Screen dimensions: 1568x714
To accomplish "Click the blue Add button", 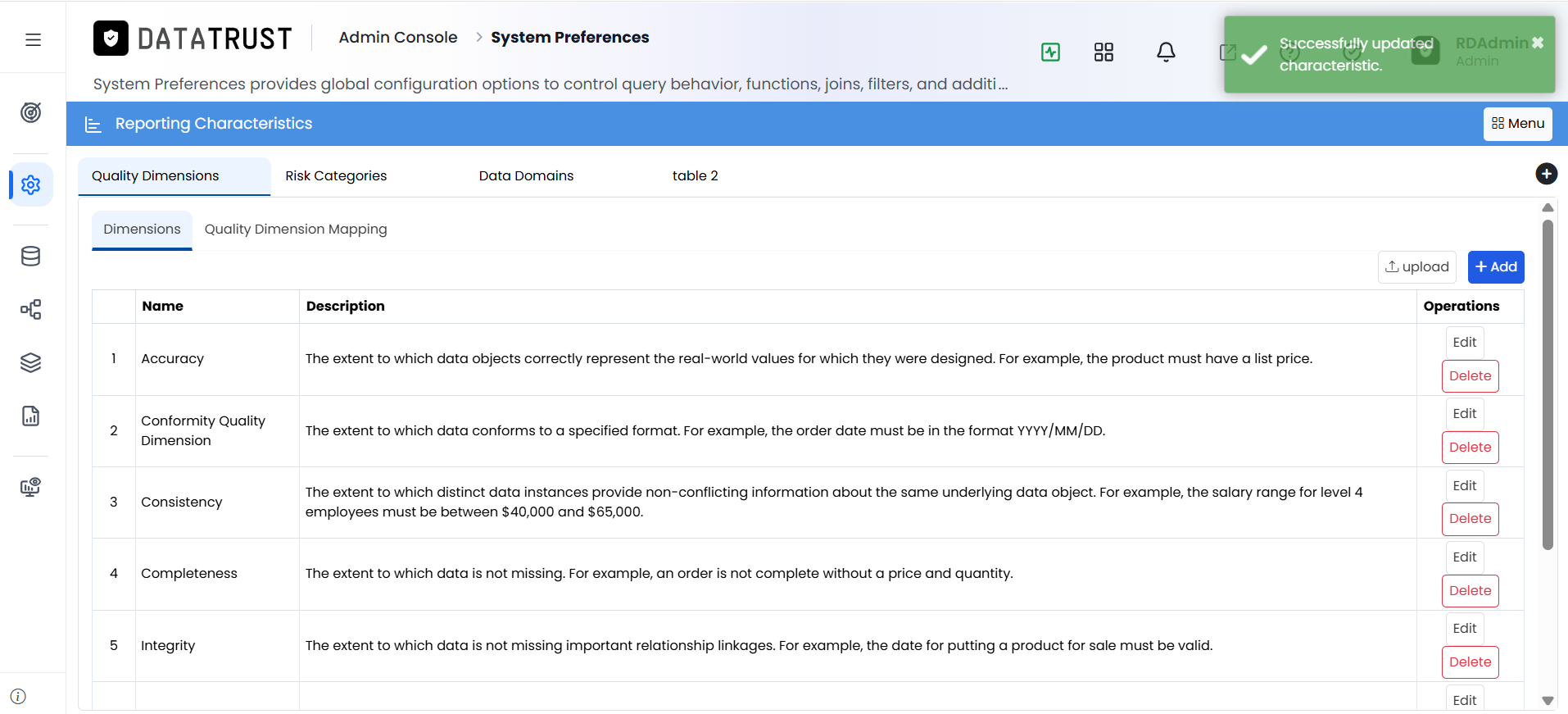I will (x=1496, y=267).
